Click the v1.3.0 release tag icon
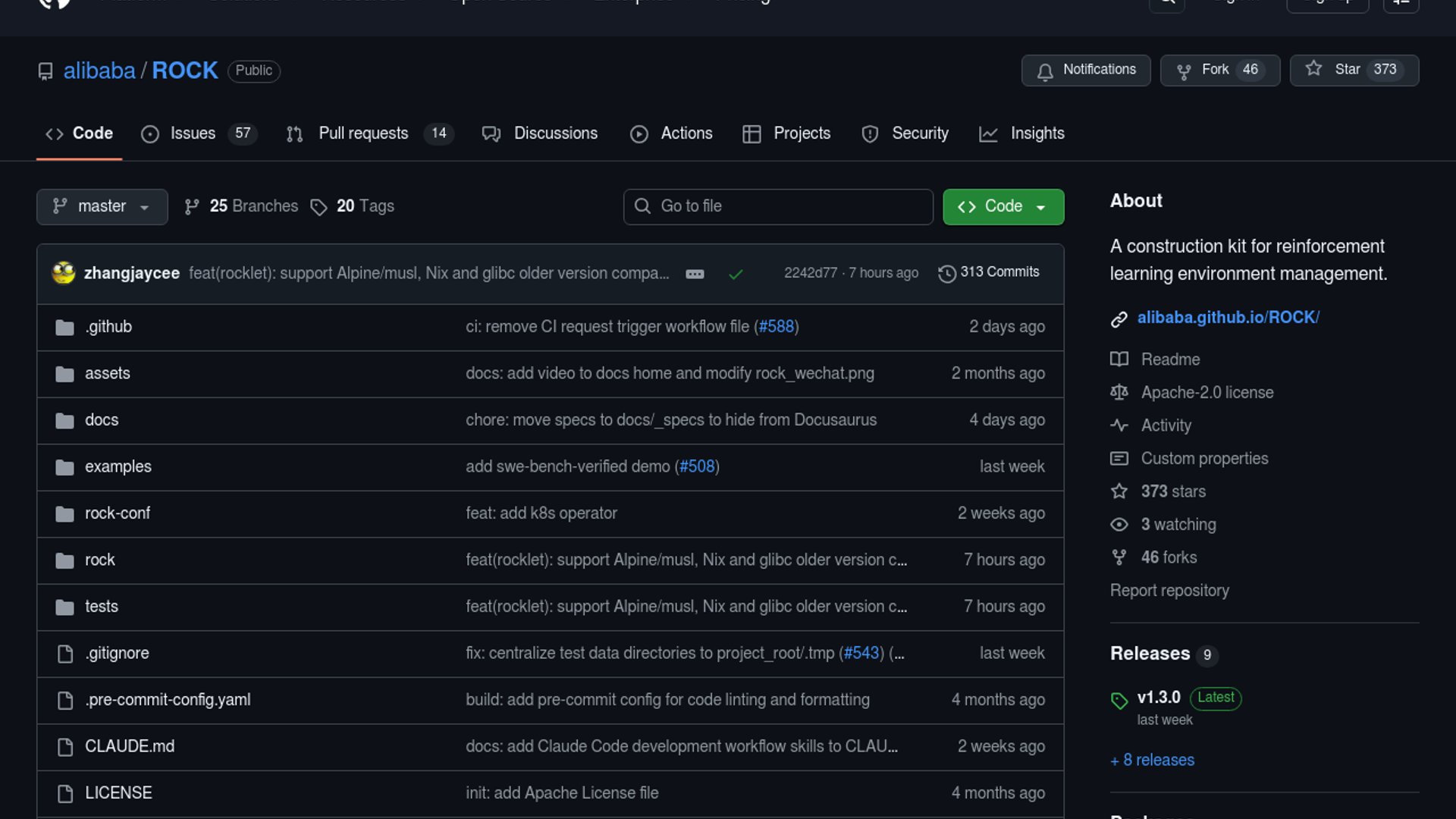The height and width of the screenshot is (819, 1456). tap(1119, 700)
